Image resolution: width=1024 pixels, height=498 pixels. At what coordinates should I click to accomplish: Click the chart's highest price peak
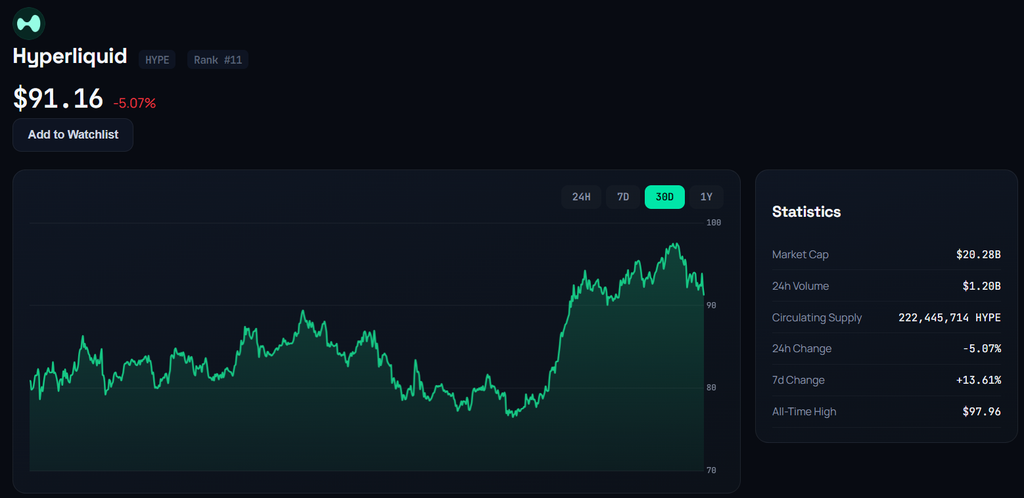[677, 244]
